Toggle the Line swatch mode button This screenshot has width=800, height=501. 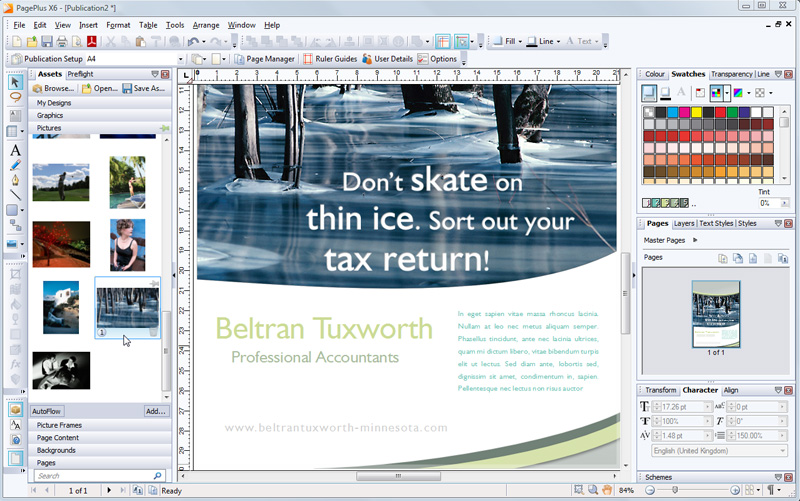pyautogui.click(x=665, y=93)
